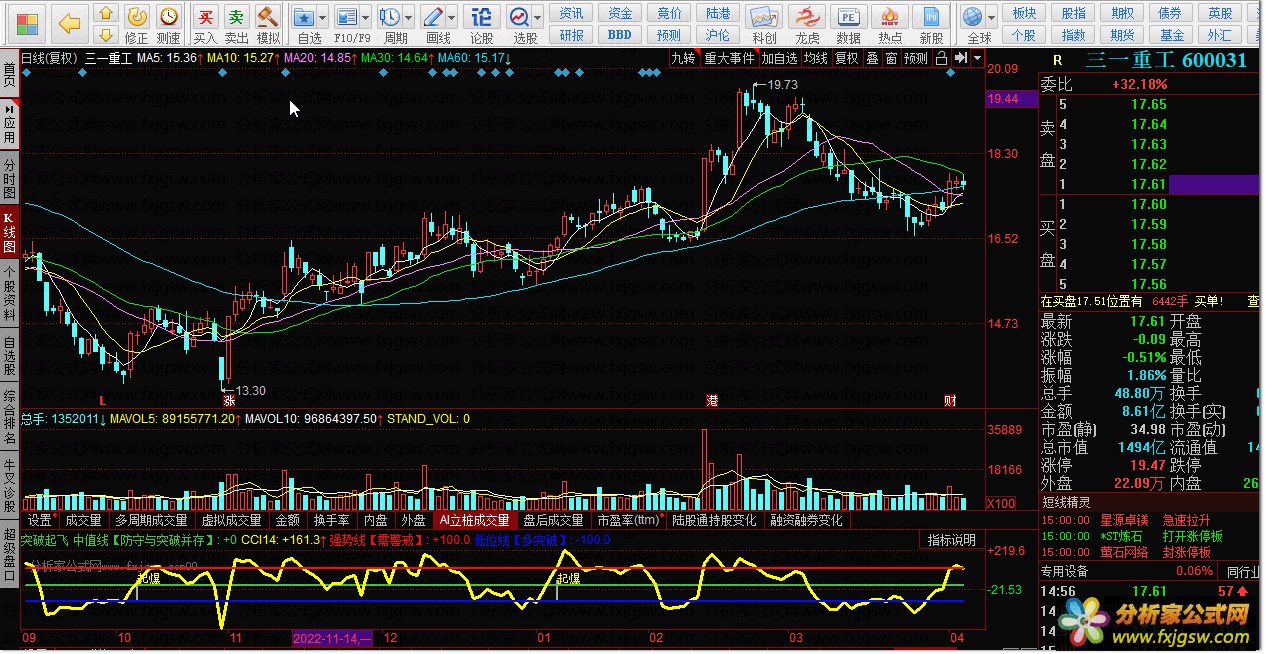The image size is (1266, 654).
Task: Toggle the chart 预测 forecast option
Action: 916,58
